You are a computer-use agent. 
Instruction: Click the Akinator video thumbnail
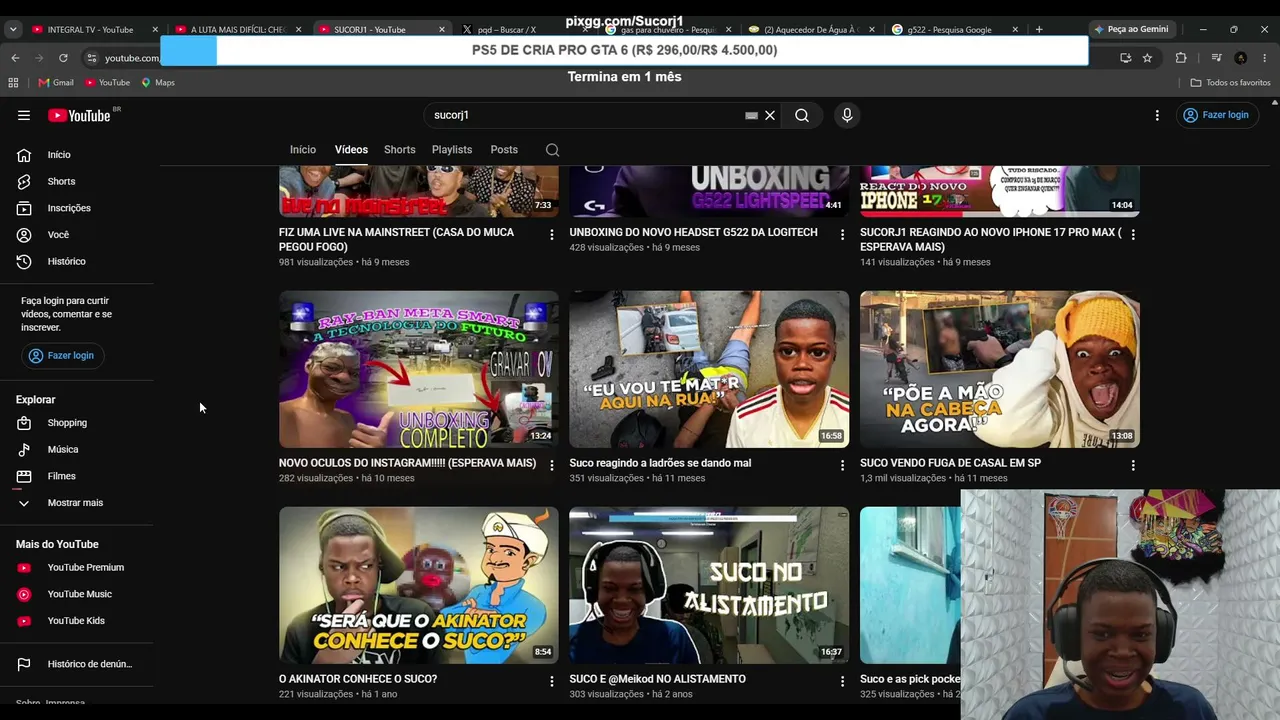click(419, 585)
